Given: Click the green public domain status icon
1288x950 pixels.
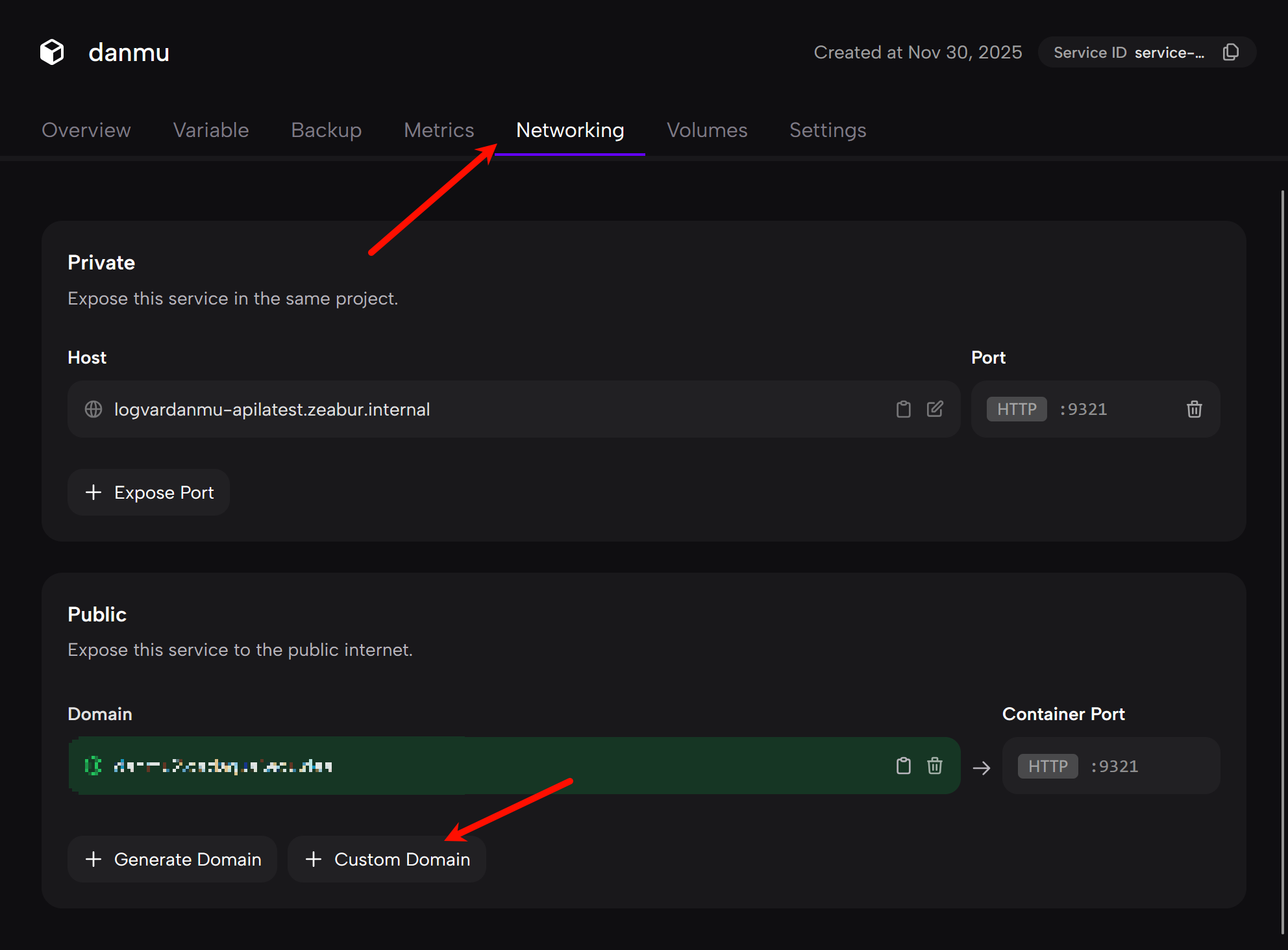Looking at the screenshot, I should point(93,766).
